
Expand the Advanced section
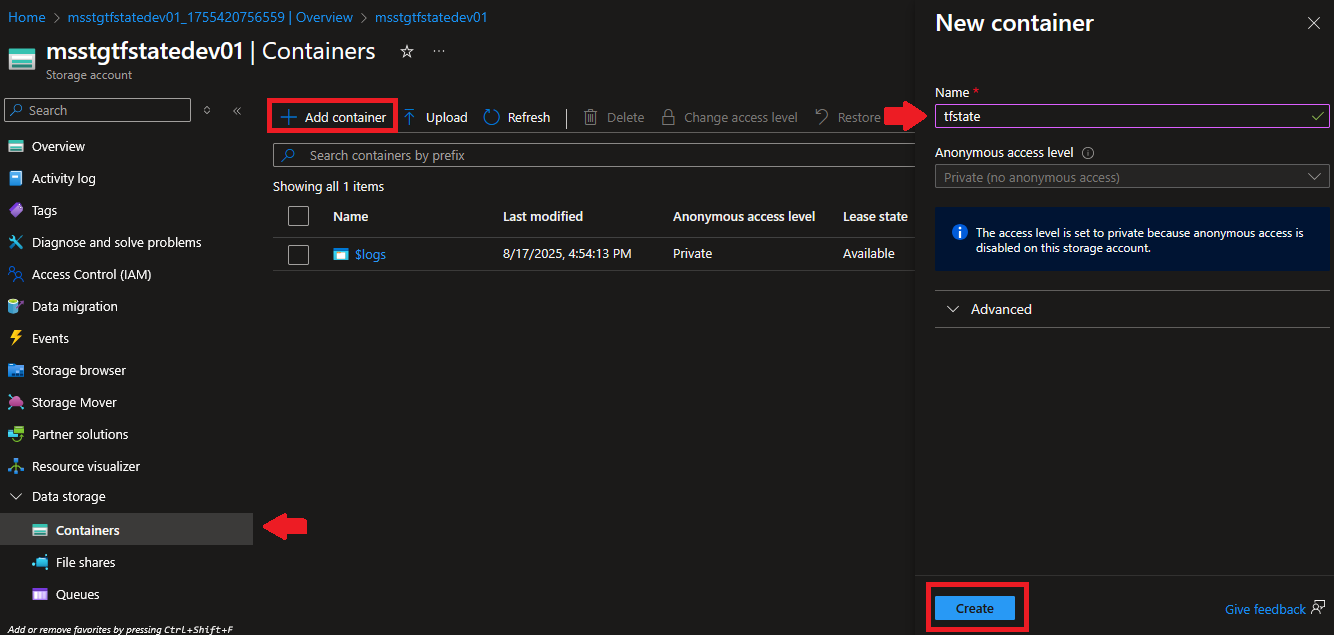click(x=1132, y=309)
